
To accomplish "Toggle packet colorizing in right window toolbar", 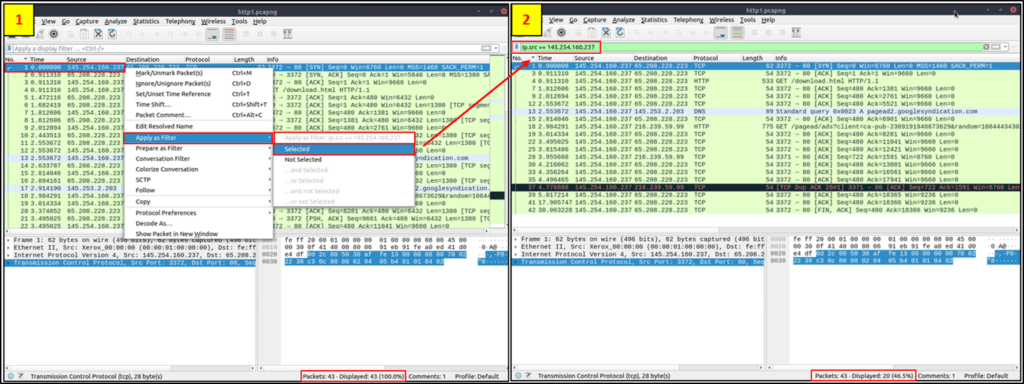I will click(737, 33).
